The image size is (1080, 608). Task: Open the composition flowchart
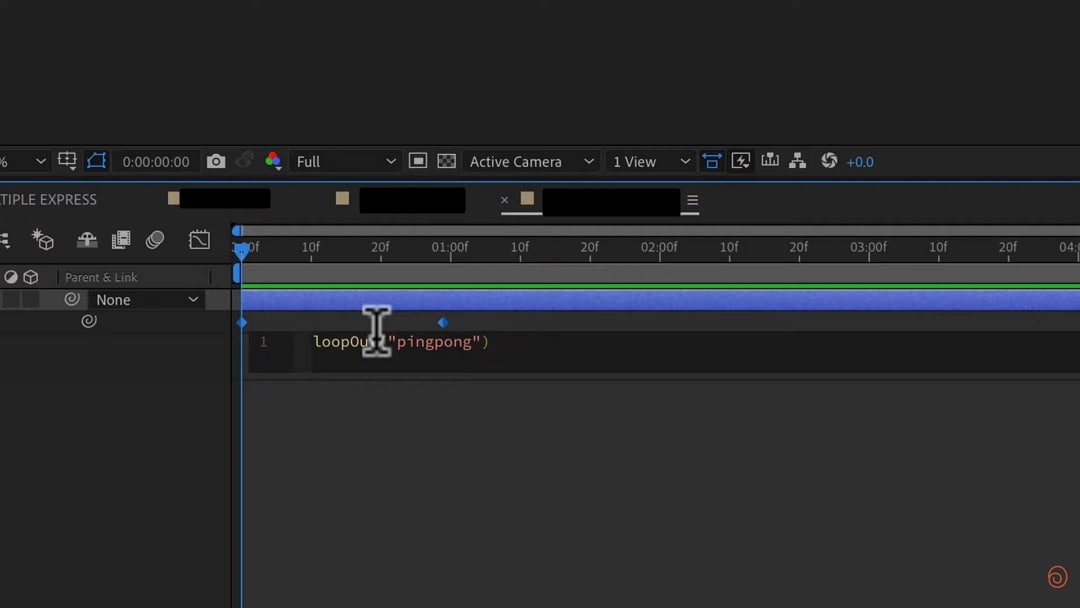[x=798, y=161]
